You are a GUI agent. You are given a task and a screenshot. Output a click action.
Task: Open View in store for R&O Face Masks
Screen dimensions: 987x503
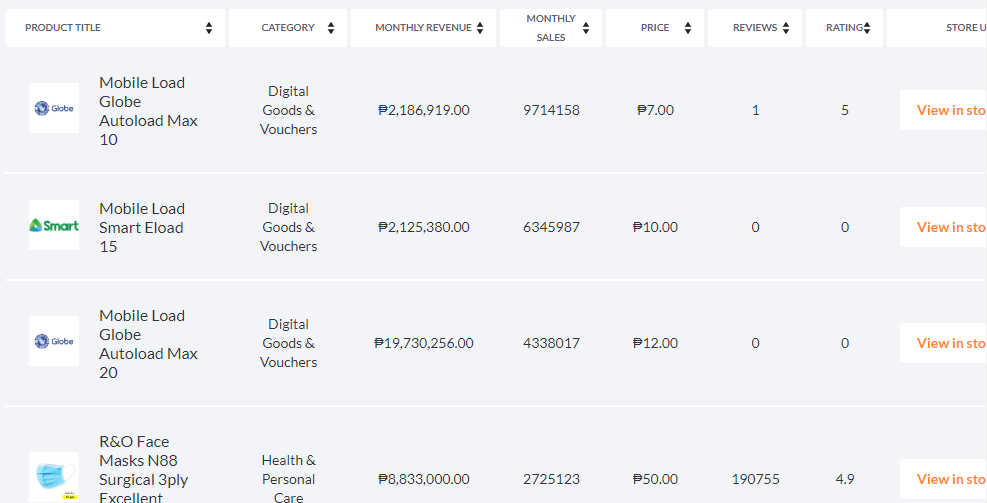[944, 479]
